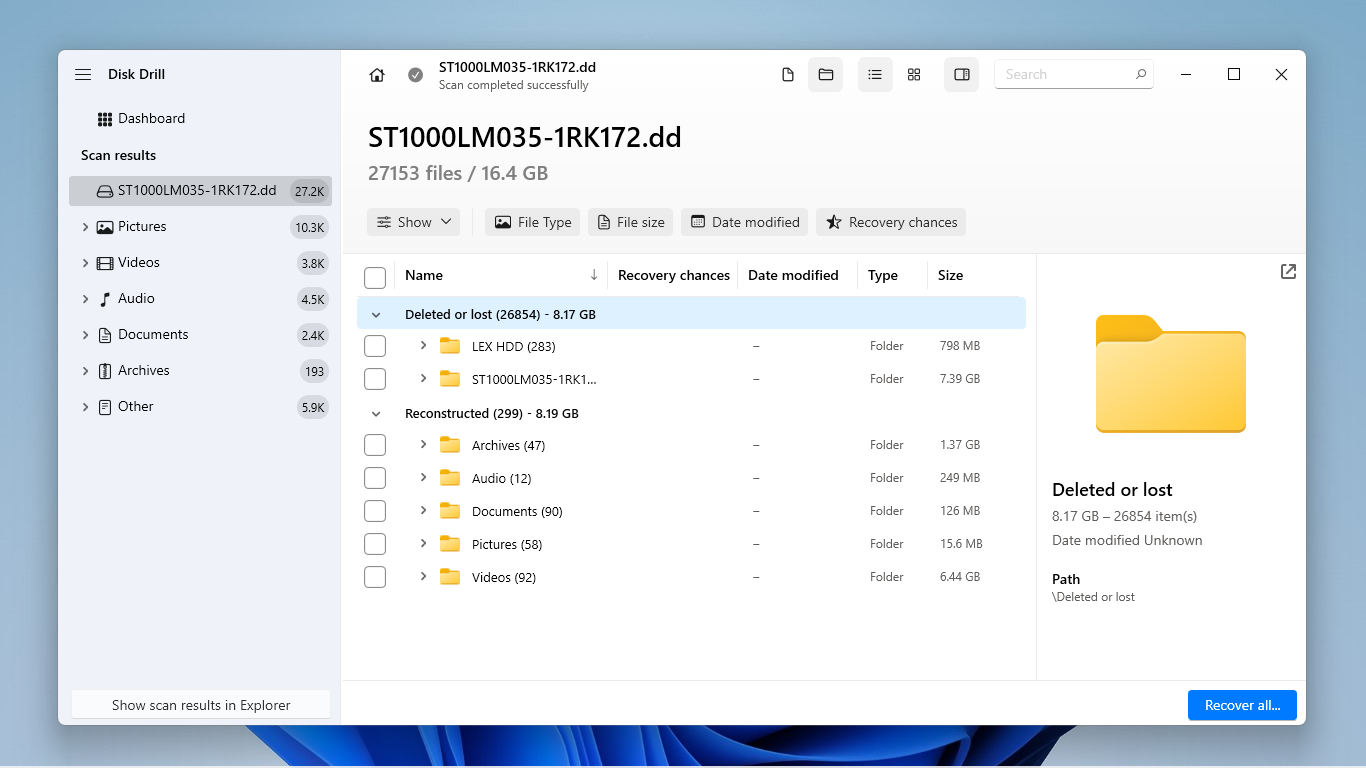This screenshot has height=768, width=1366.
Task: Click the scan completed checkmark icon
Action: point(415,75)
